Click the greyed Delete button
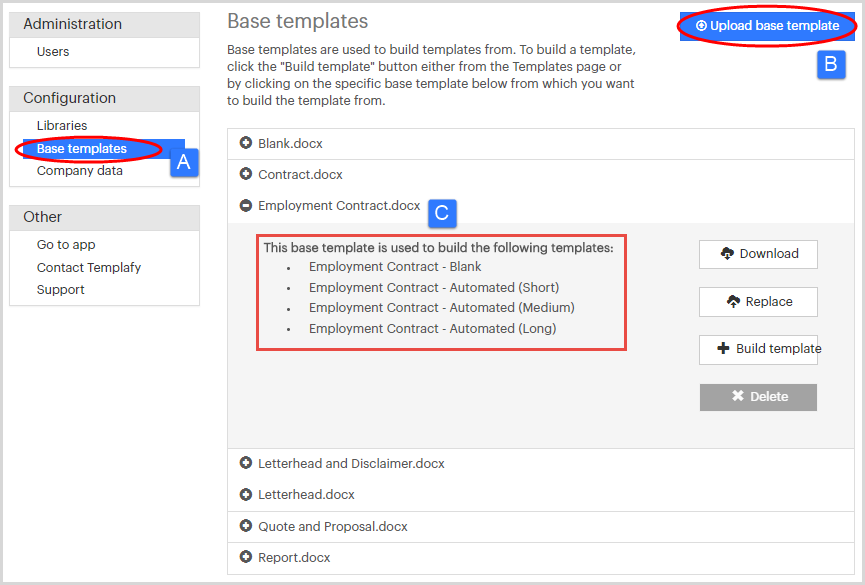865x585 pixels. (x=758, y=397)
